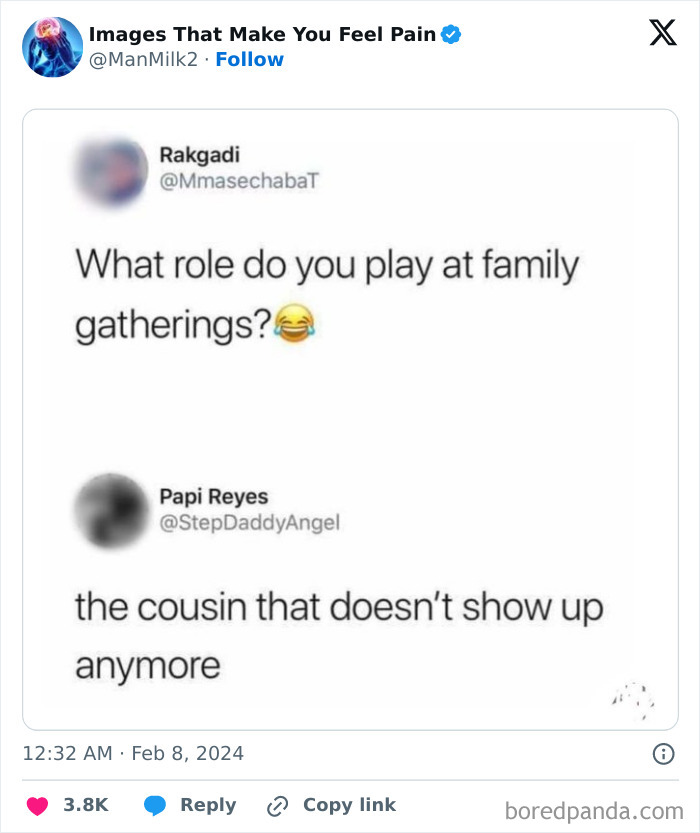Click the copy link chain icon
This screenshot has width=700, height=833.
277,806
